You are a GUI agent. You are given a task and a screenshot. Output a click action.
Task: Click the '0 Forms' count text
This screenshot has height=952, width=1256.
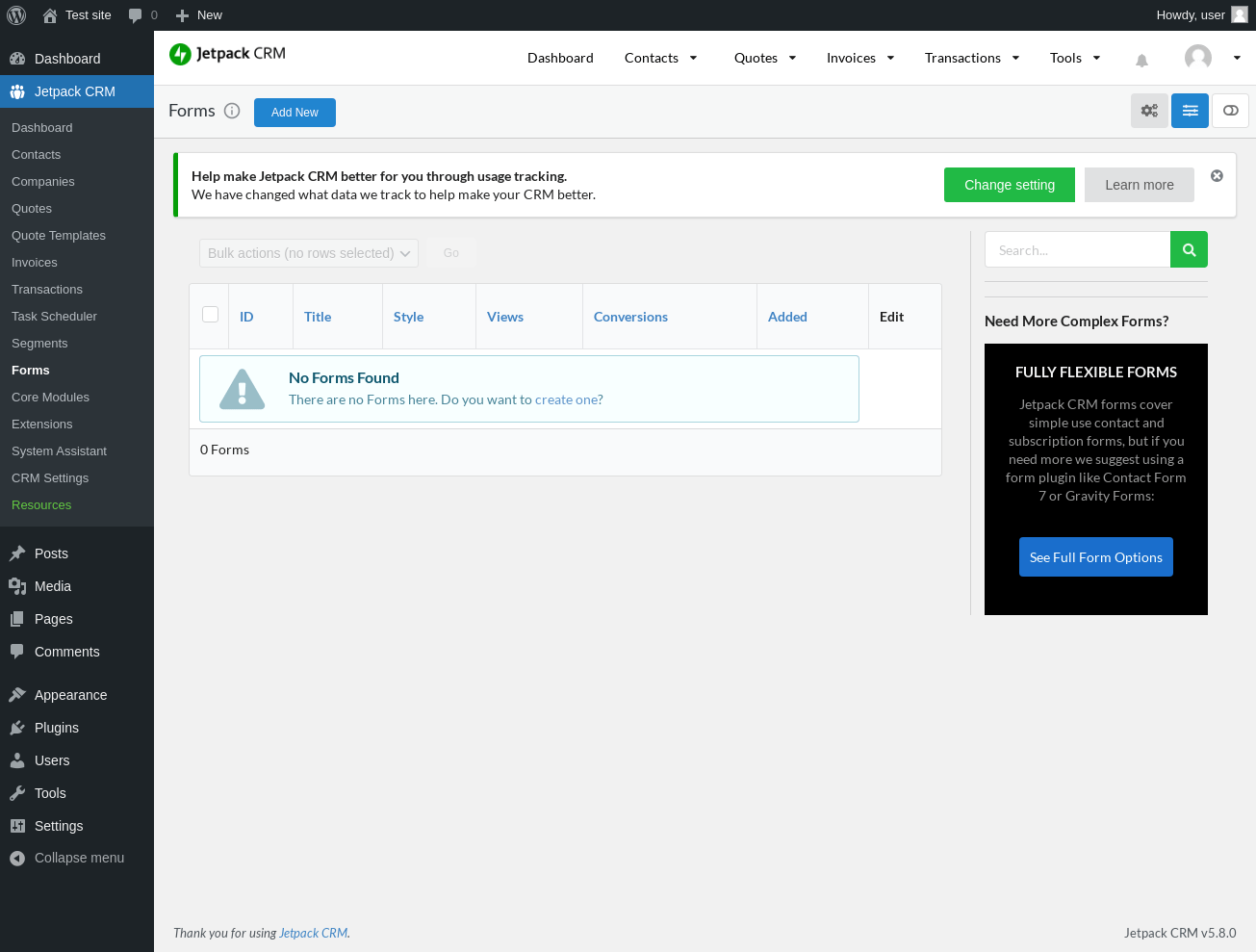point(224,450)
